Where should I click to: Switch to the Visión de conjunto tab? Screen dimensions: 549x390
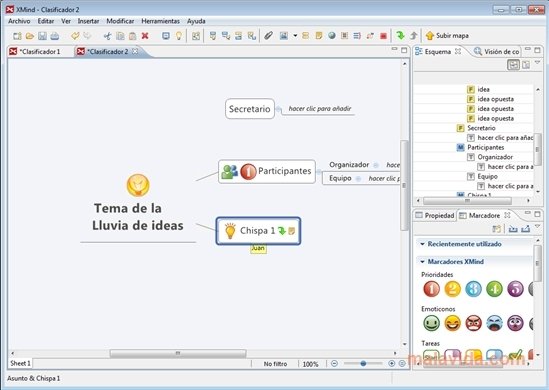[496, 51]
